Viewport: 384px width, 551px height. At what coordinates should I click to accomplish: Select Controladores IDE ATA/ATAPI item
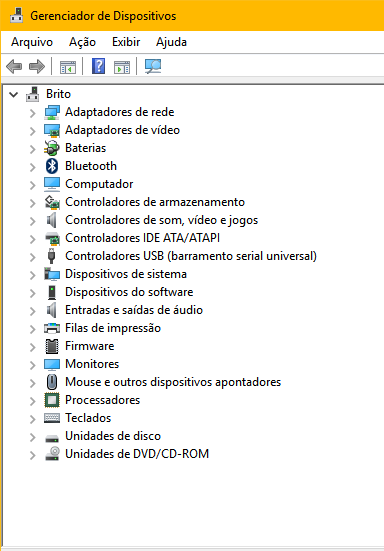143,238
